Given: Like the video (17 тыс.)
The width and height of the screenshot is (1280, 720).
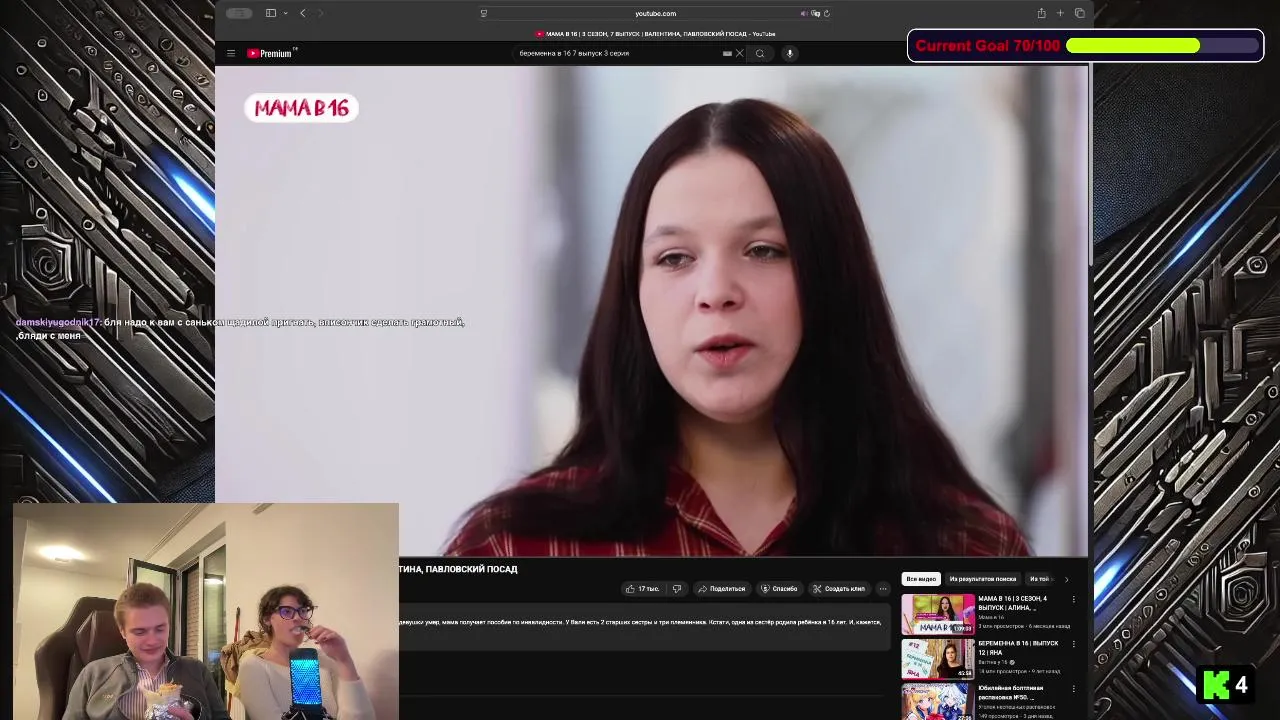Looking at the screenshot, I should pyautogui.click(x=642, y=589).
